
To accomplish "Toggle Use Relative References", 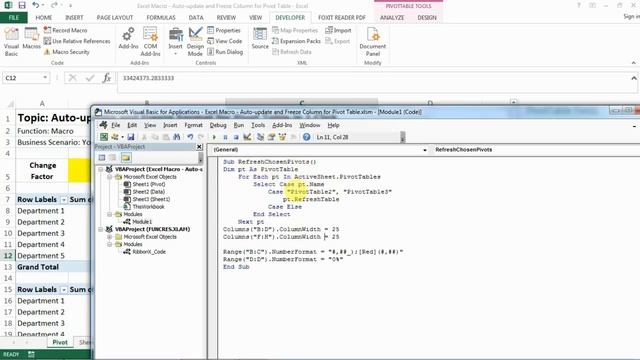I will pos(77,41).
